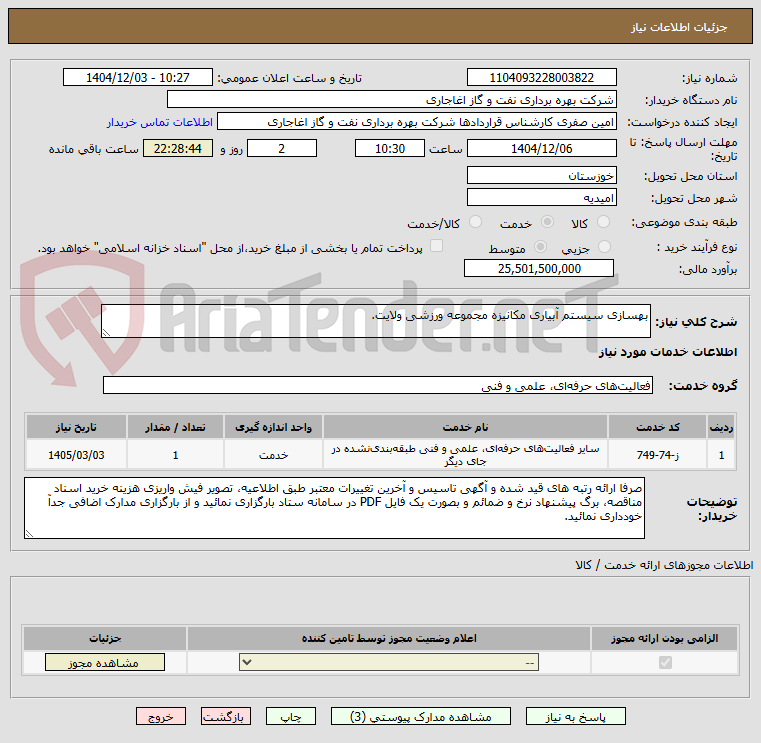Click the request creator name field

coord(417,122)
